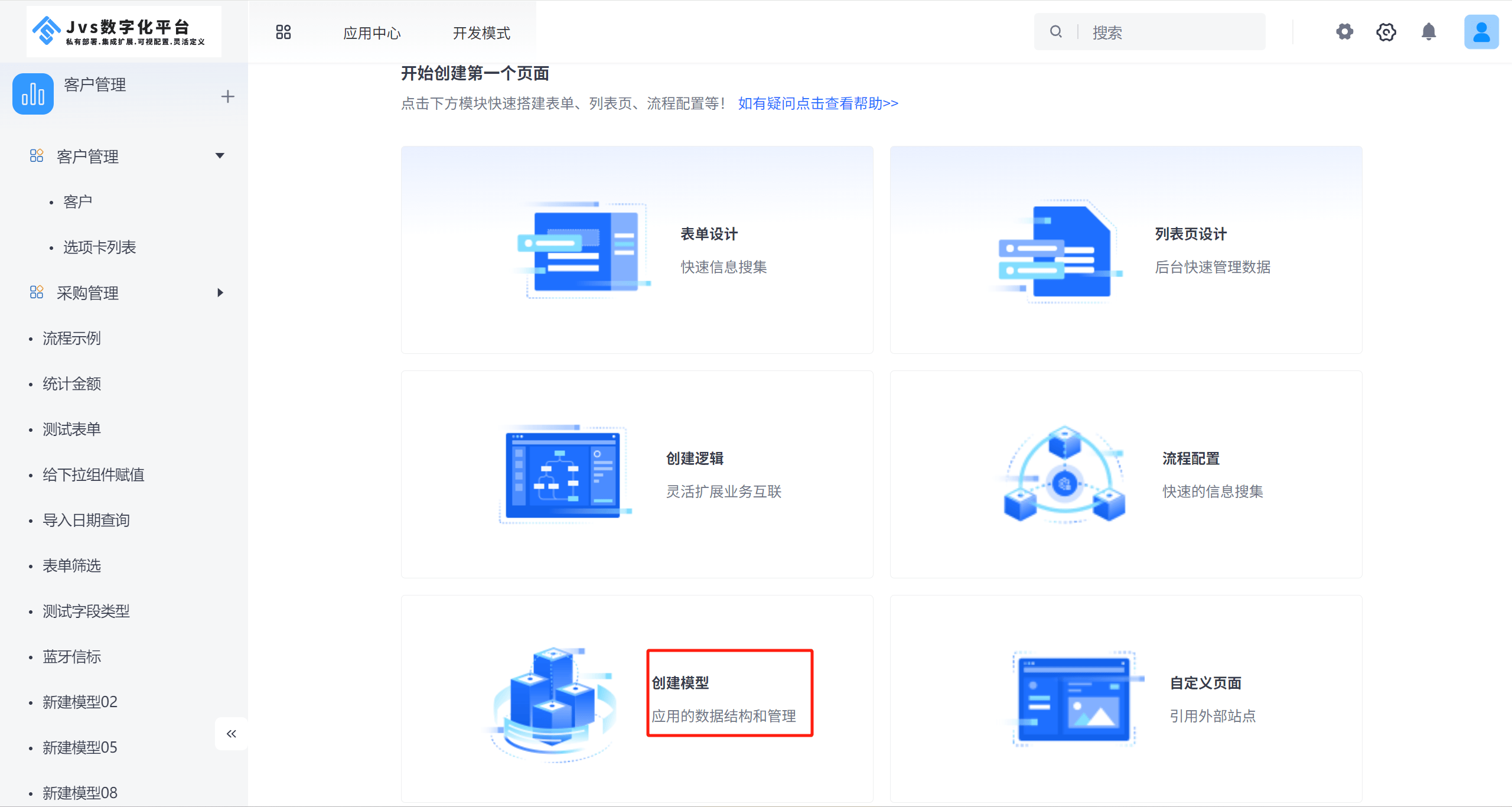Click the blue bar-chart app icon
Screen dimensions: 1512x807
[x=33, y=94]
